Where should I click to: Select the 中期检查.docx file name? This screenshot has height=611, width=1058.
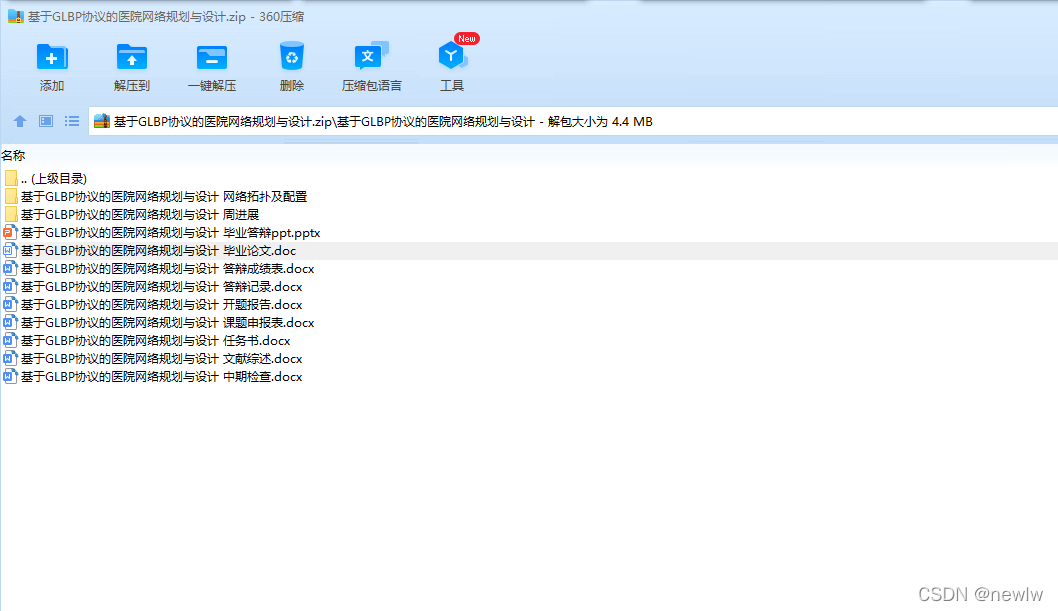coord(161,377)
